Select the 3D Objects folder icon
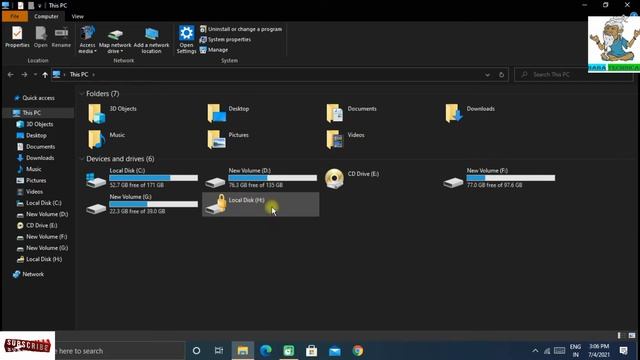This screenshot has width=640, height=360. click(x=97, y=113)
